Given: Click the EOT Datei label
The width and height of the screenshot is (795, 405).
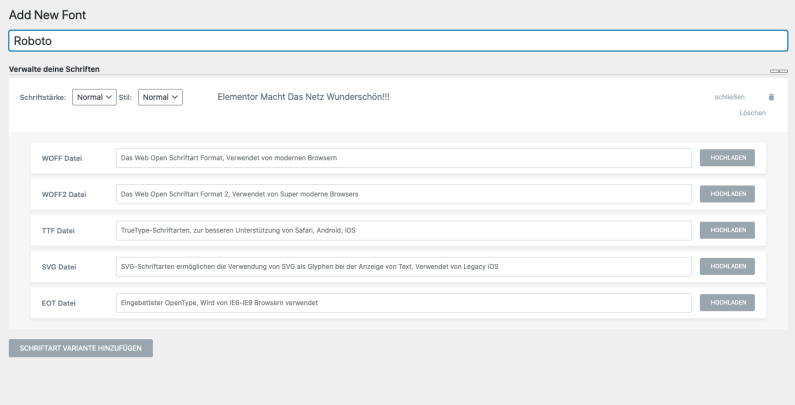Looking at the screenshot, I should click(58, 303).
